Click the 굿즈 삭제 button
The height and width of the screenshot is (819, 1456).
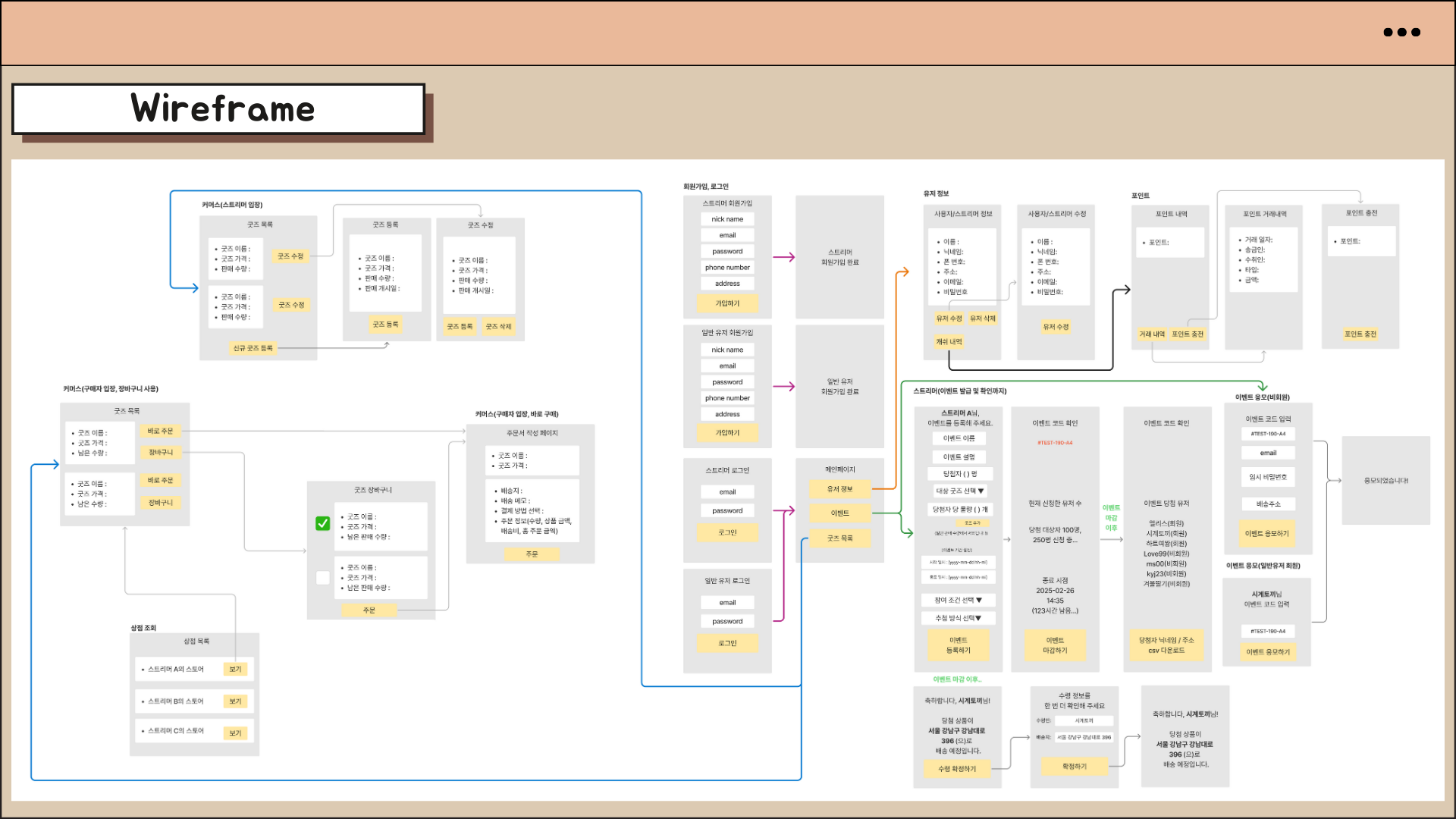click(x=498, y=327)
